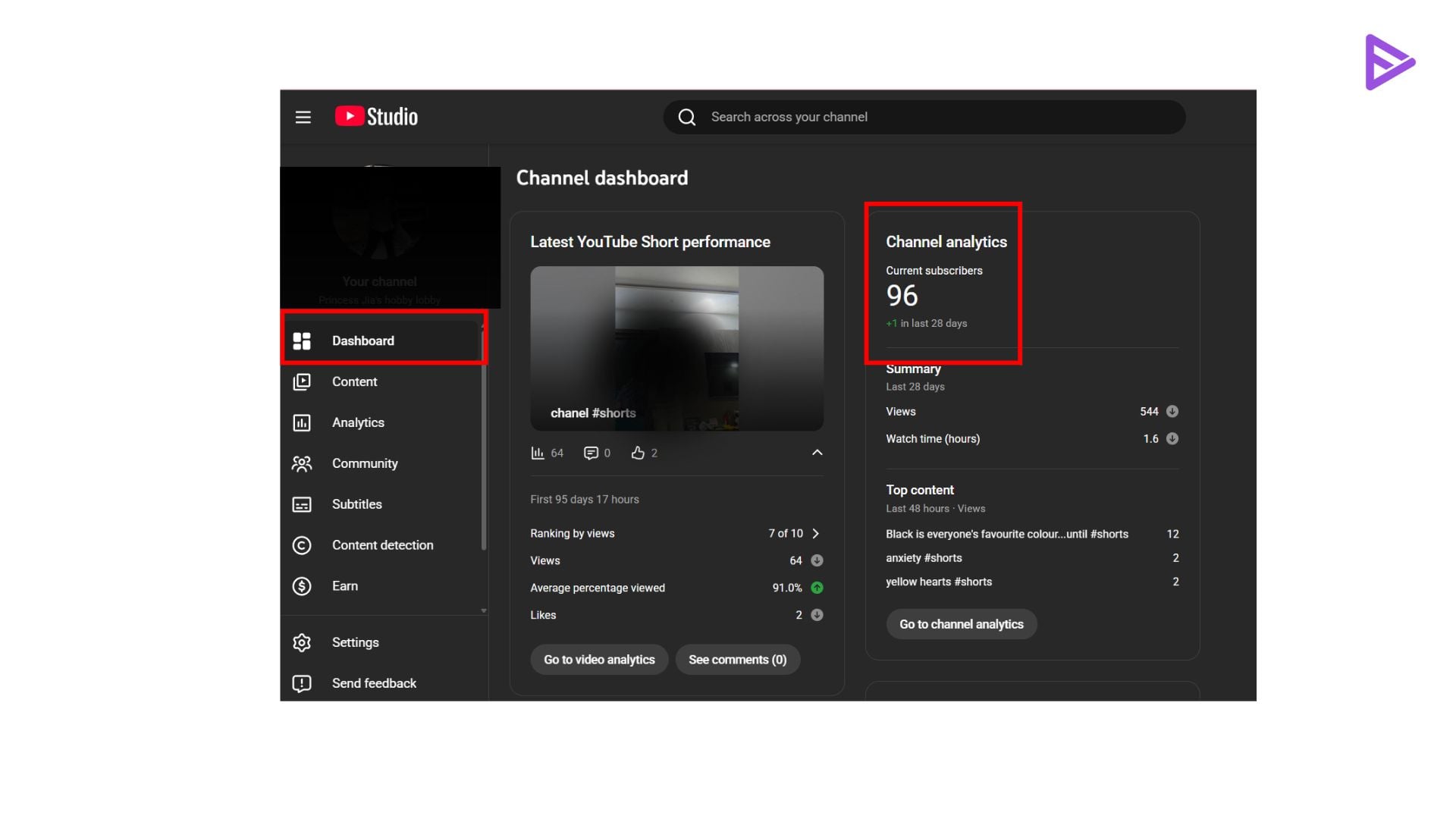Select the Content sidebar icon

302,381
